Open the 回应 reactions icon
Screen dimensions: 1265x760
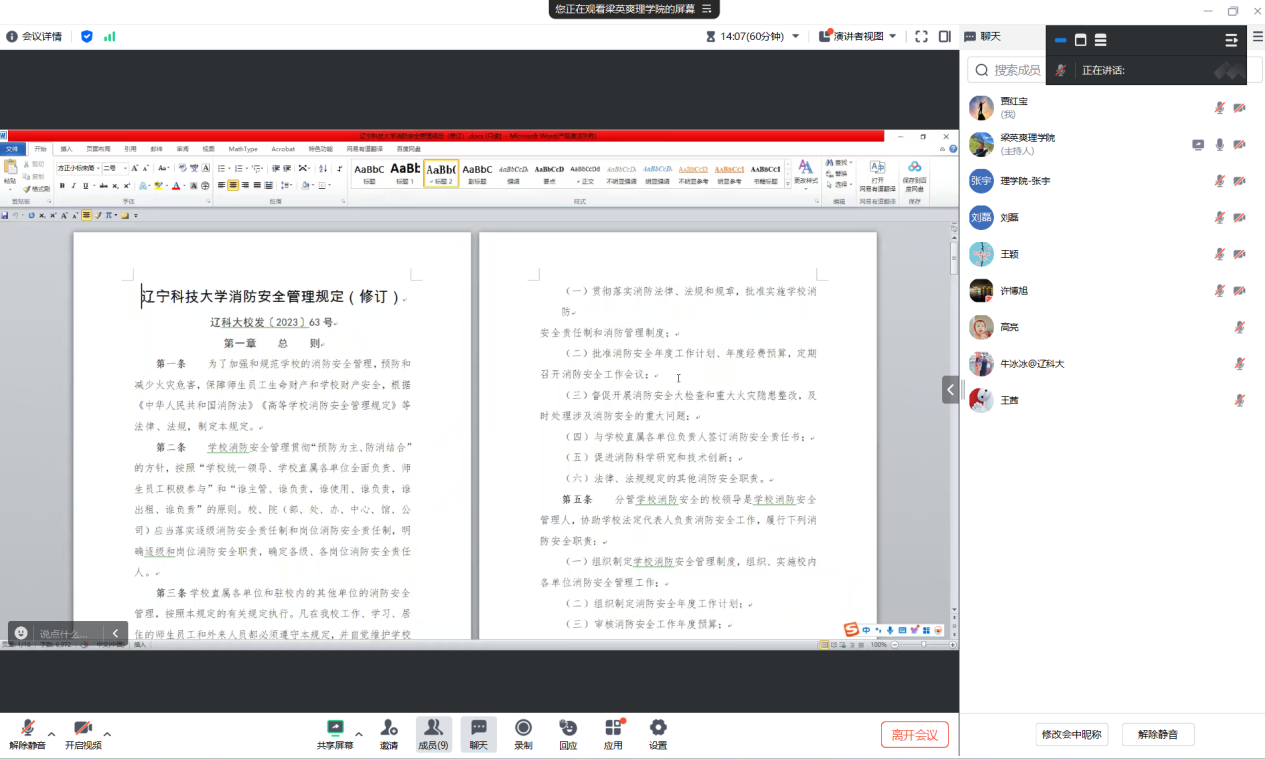[x=568, y=728]
